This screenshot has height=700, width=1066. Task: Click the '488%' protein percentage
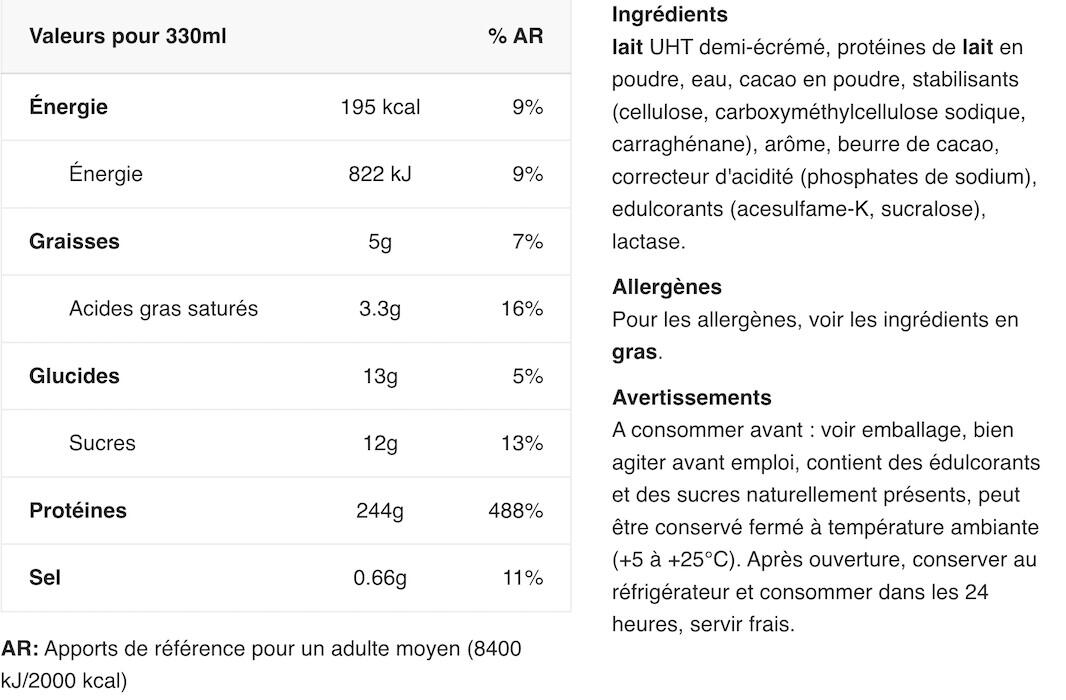click(x=515, y=510)
